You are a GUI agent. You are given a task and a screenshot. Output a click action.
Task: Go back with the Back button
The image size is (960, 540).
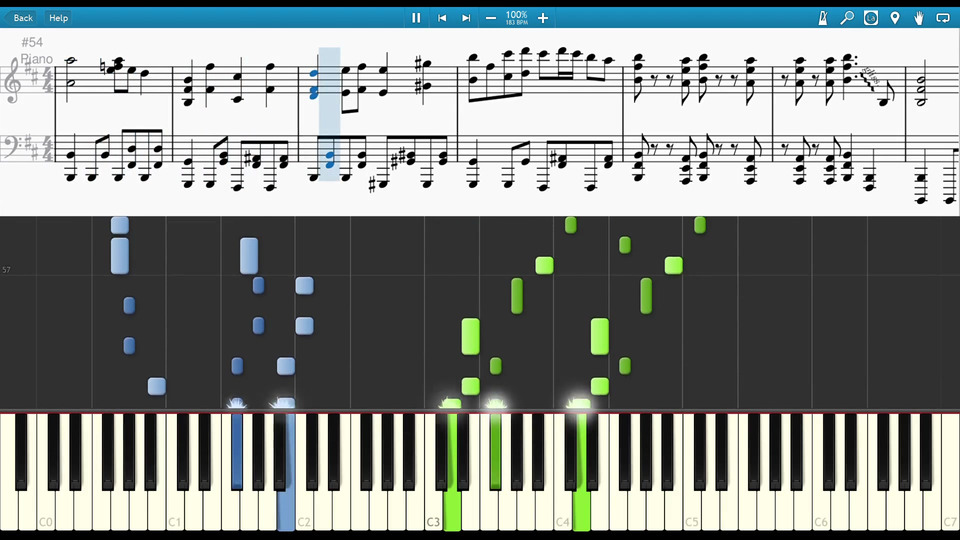point(22,18)
